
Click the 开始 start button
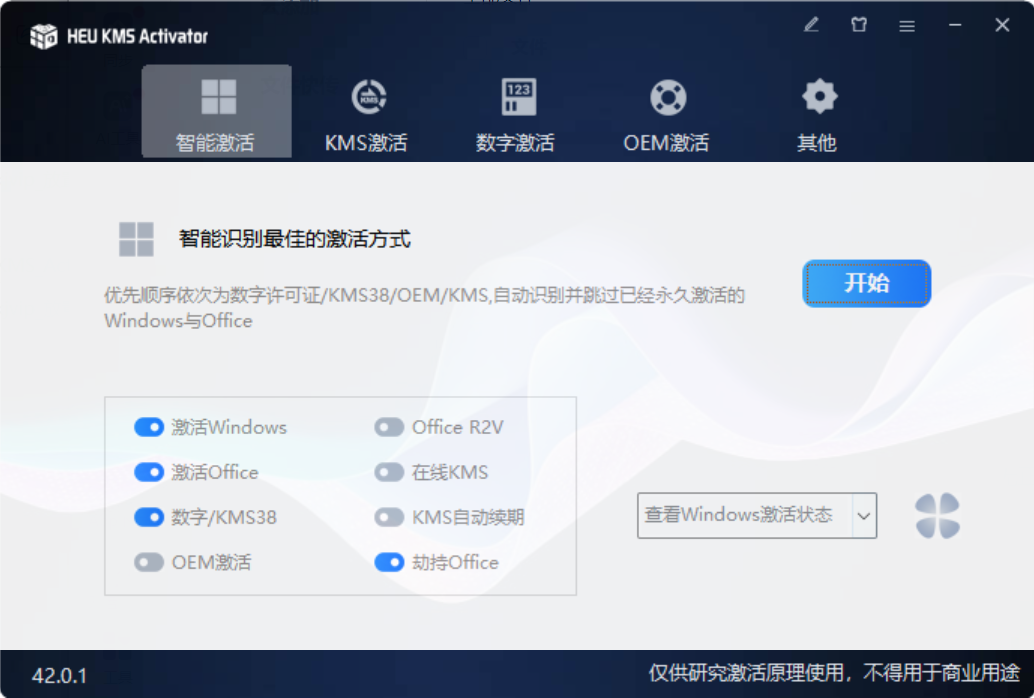pos(864,283)
